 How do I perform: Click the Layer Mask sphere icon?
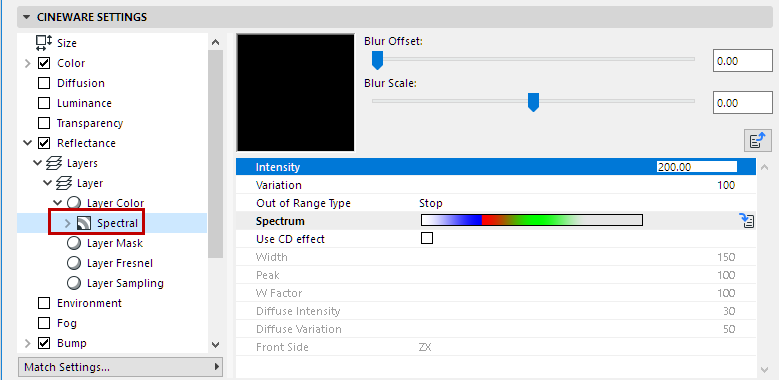pyautogui.click(x=74, y=243)
